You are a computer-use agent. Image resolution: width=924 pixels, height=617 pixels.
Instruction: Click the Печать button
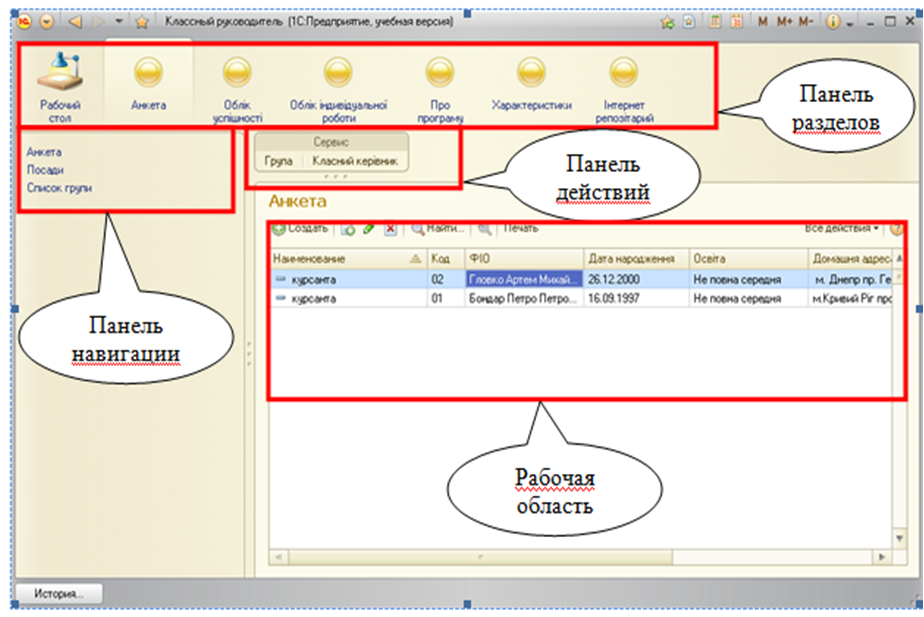coord(520,228)
